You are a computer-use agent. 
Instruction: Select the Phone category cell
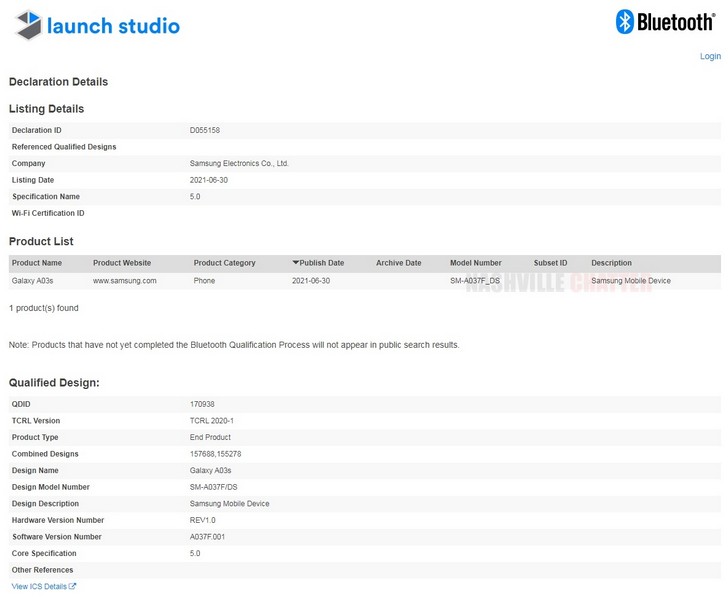coord(204,281)
